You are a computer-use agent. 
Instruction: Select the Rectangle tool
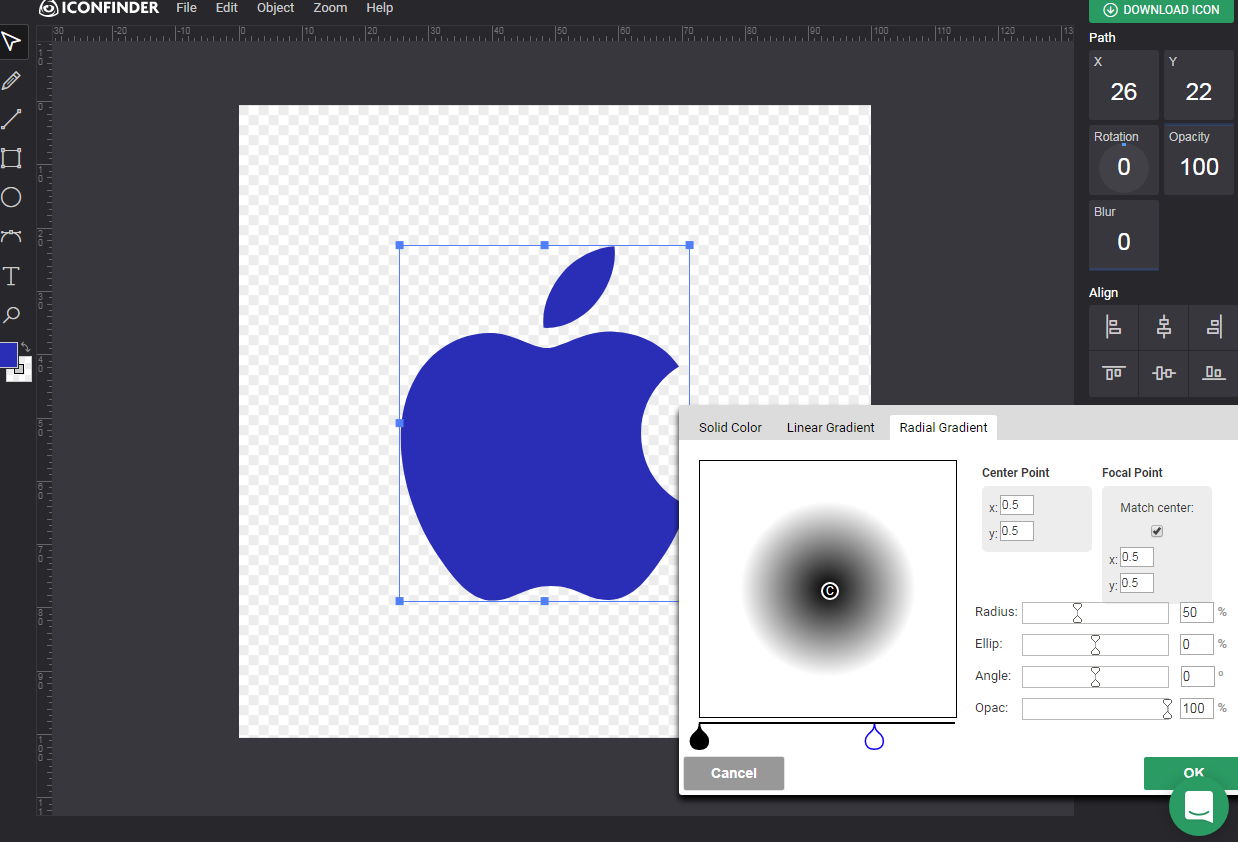click(11, 158)
